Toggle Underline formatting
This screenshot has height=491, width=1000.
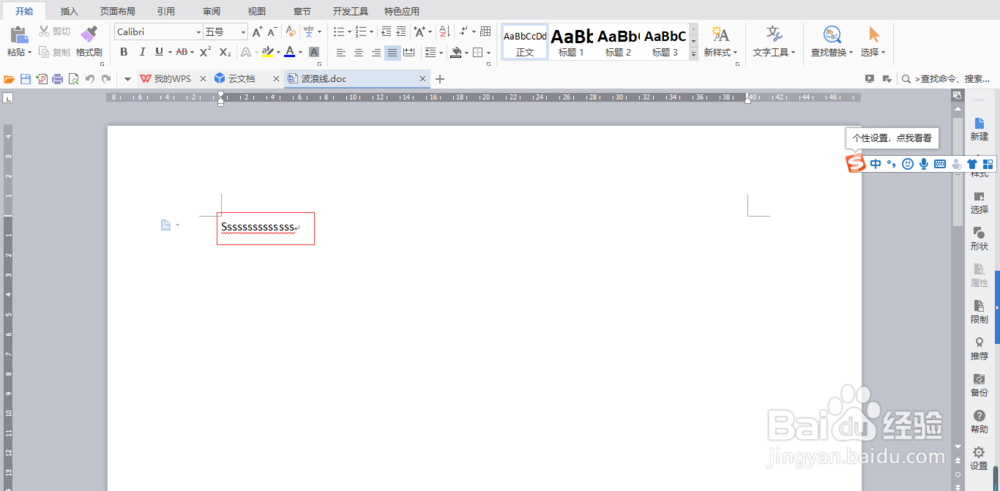coord(159,52)
